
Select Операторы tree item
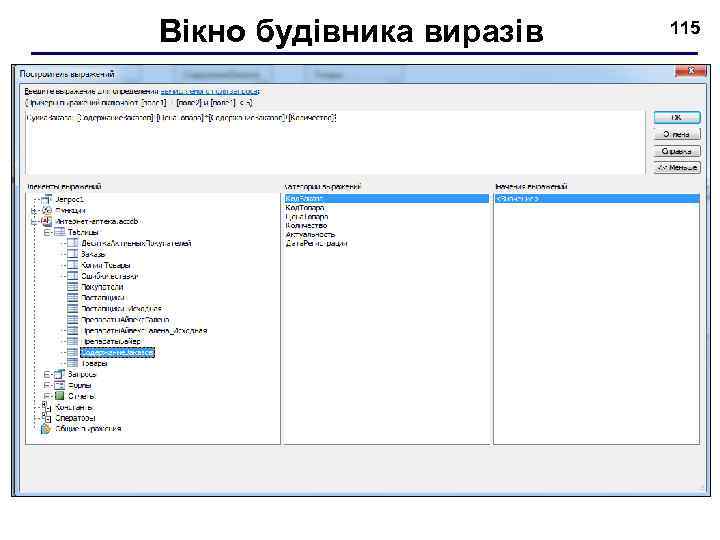point(75,418)
